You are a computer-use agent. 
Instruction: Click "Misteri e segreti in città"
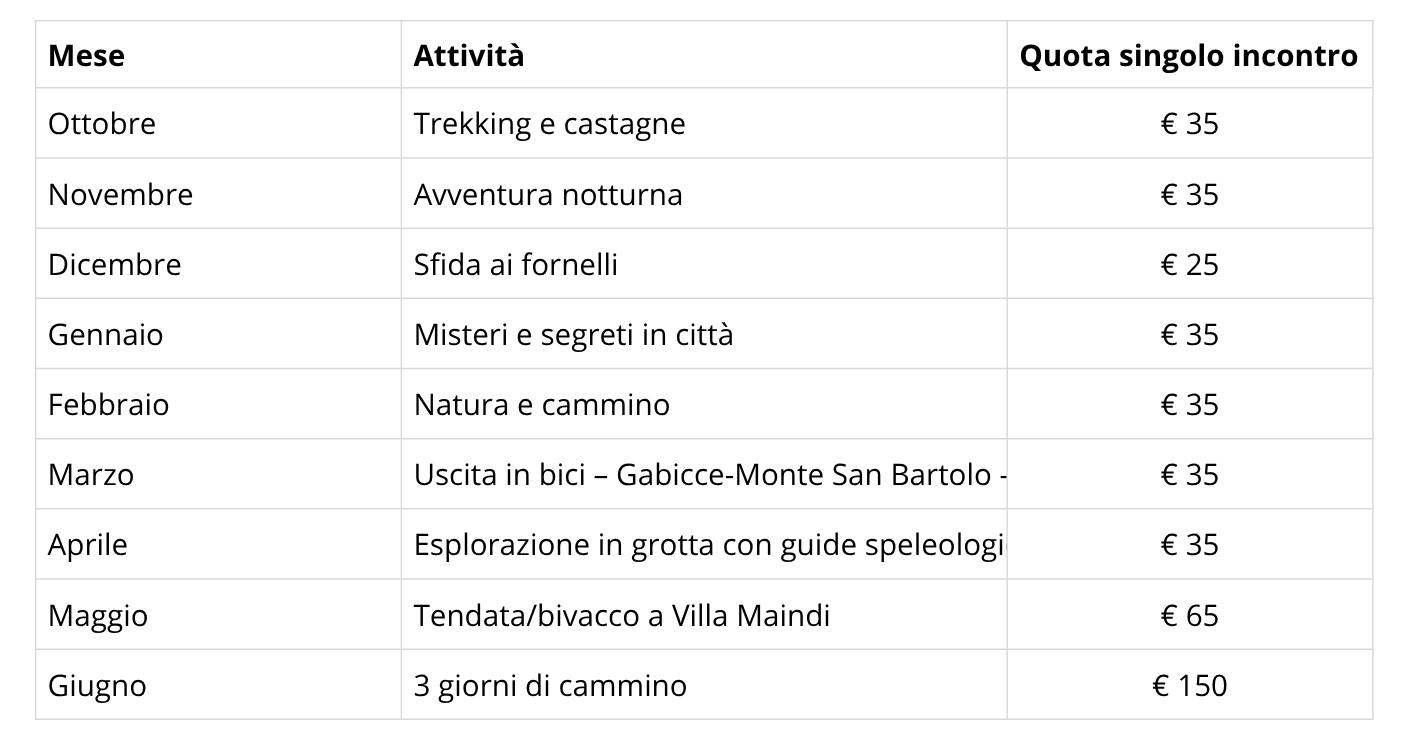pos(573,334)
